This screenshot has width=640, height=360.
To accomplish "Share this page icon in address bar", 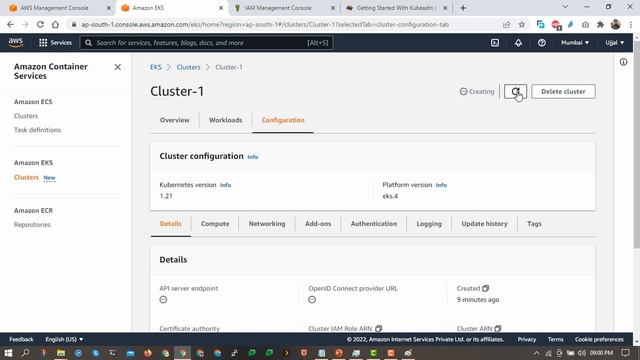I will click(507, 24).
